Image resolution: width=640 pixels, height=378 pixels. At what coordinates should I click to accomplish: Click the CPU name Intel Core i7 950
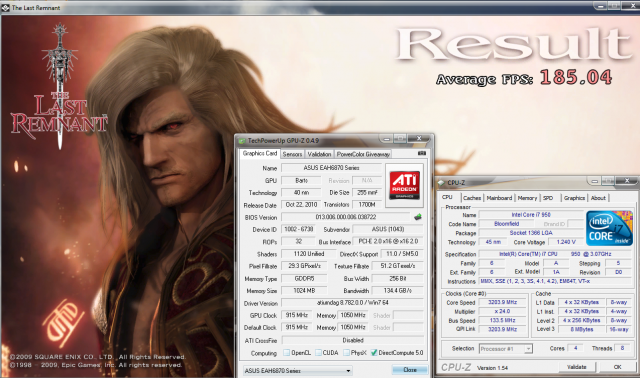tap(531, 215)
